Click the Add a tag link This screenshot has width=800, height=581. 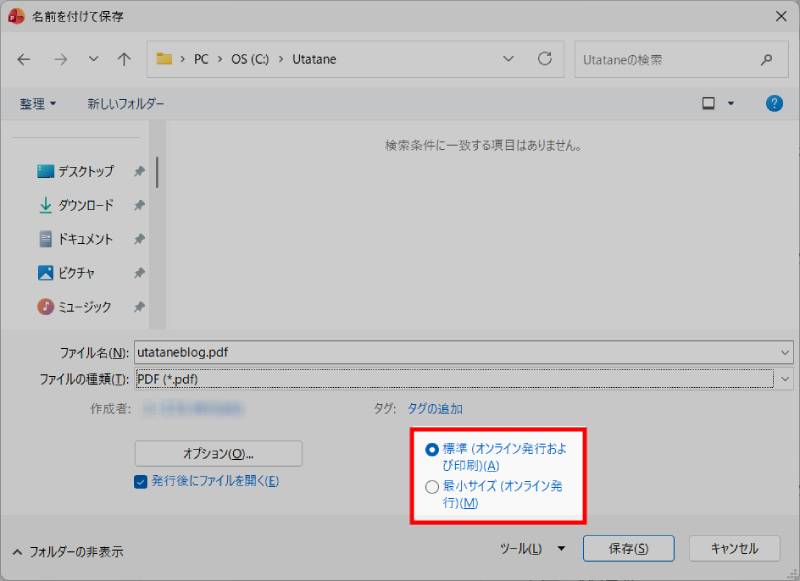435,408
